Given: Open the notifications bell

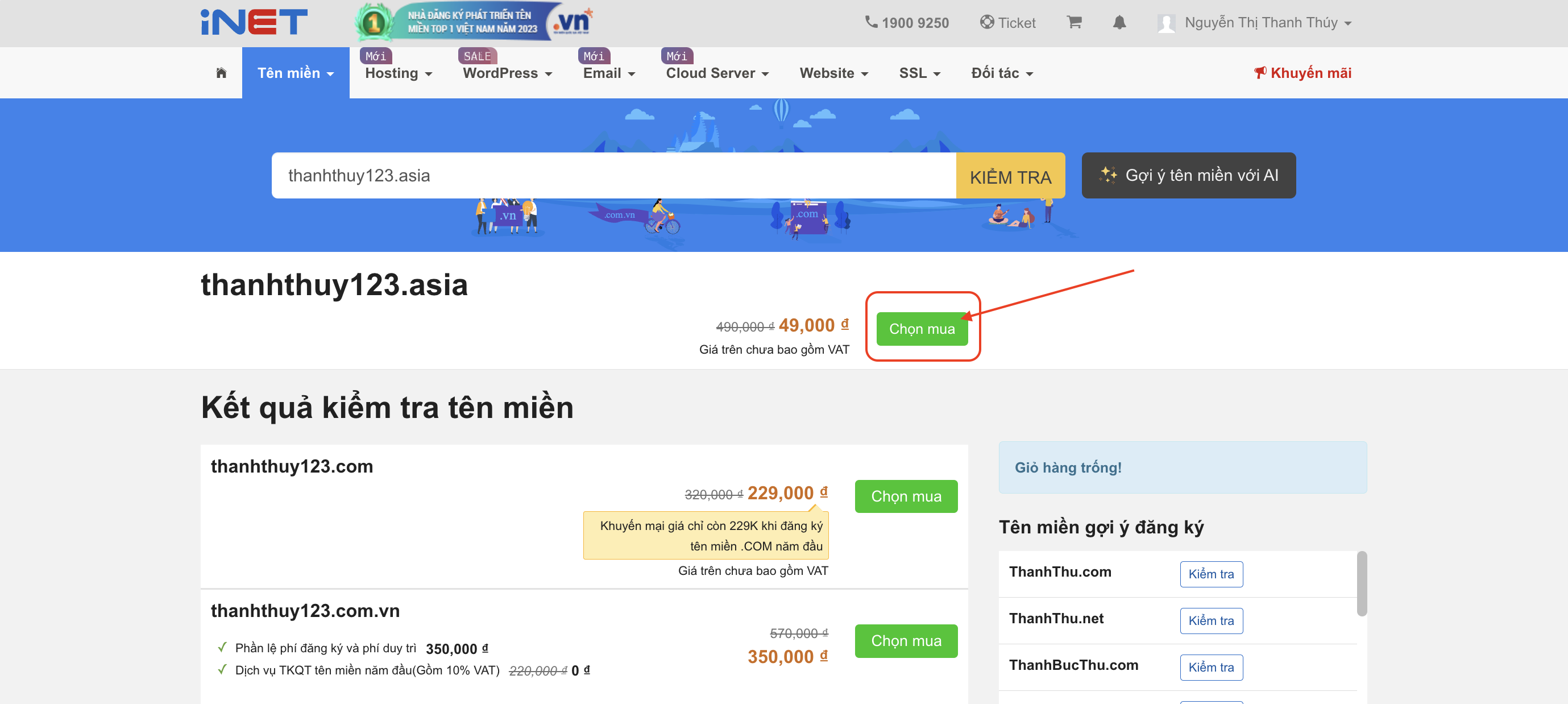Looking at the screenshot, I should coord(1119,23).
